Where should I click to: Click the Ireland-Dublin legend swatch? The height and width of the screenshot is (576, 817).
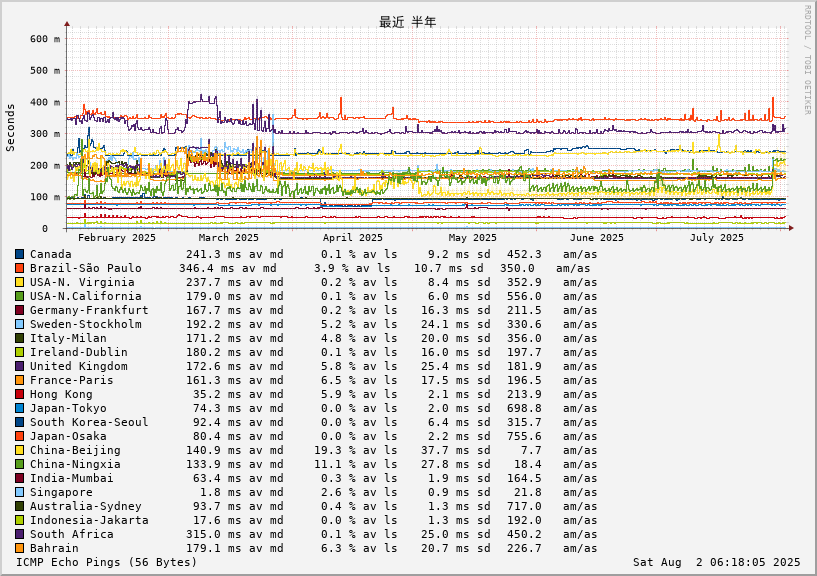coord(19,352)
